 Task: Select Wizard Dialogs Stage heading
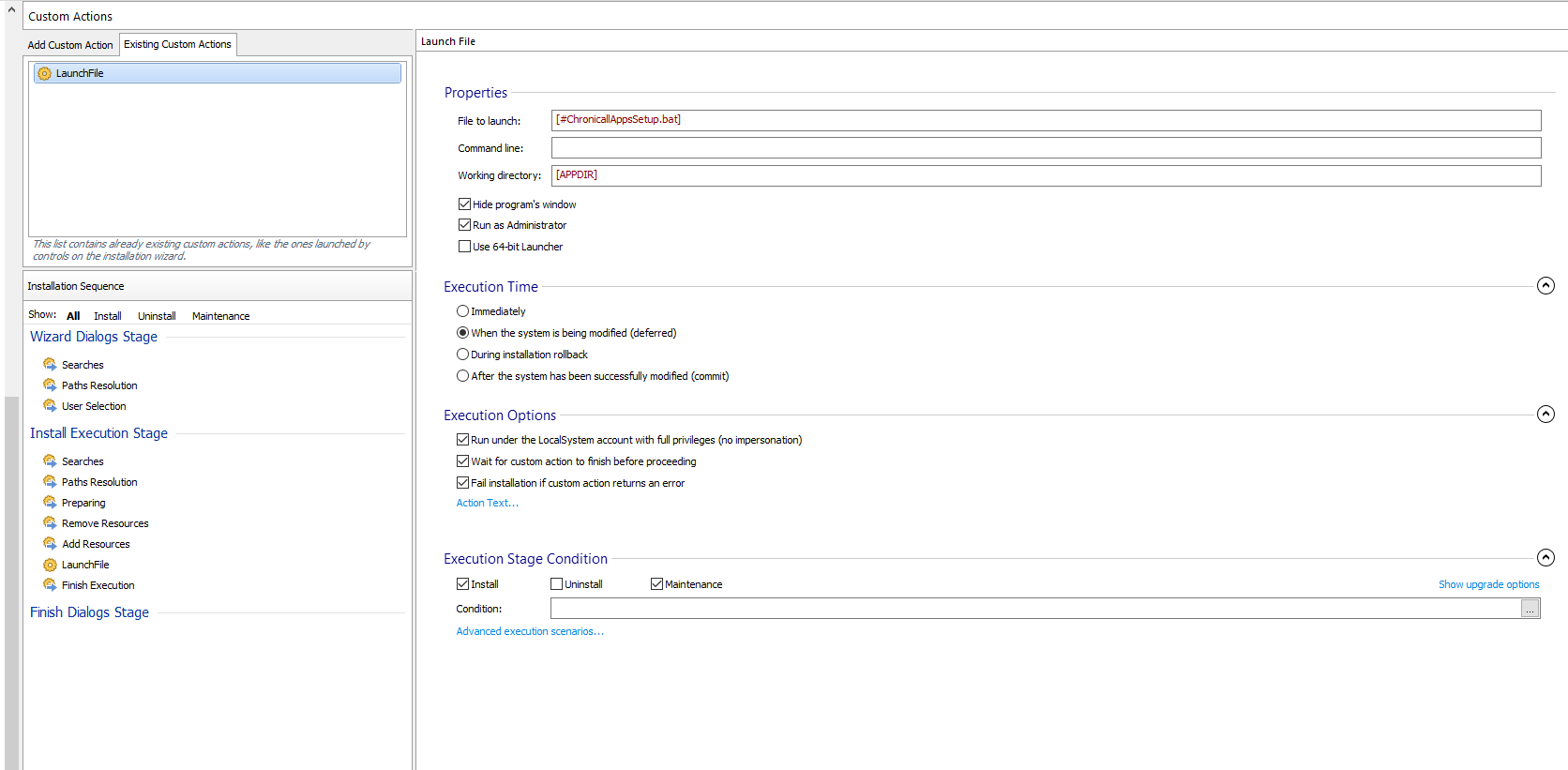tap(94, 337)
